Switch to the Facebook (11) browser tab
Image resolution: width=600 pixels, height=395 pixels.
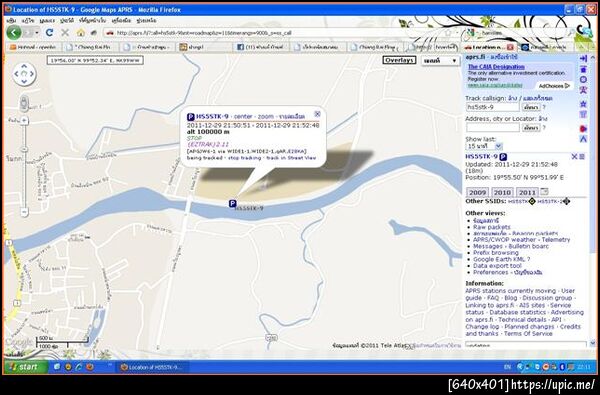261,47
